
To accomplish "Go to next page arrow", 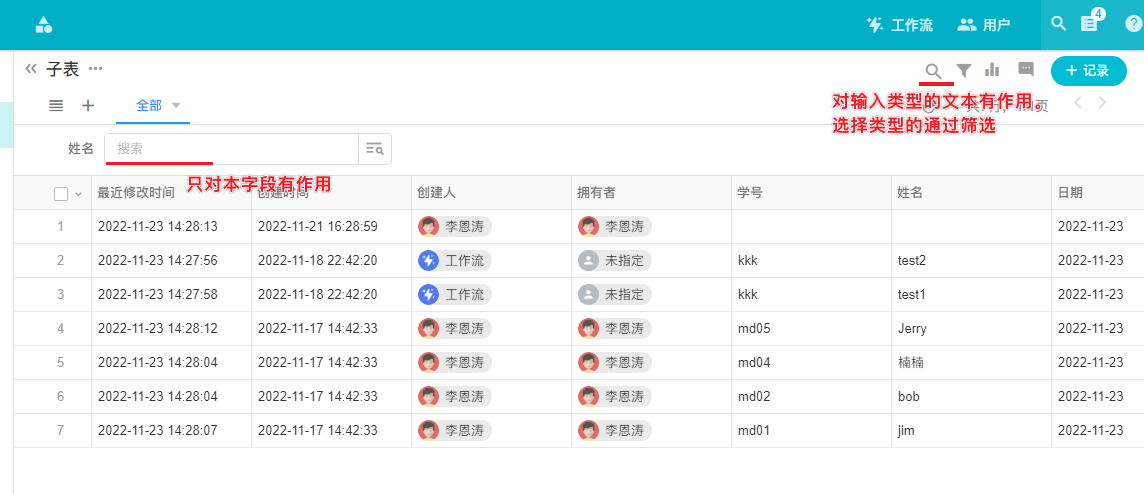I will (1102, 103).
